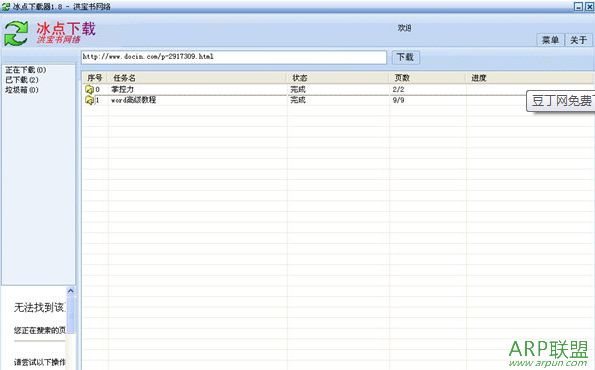Select the 已下载 (2) list

click(x=22, y=80)
